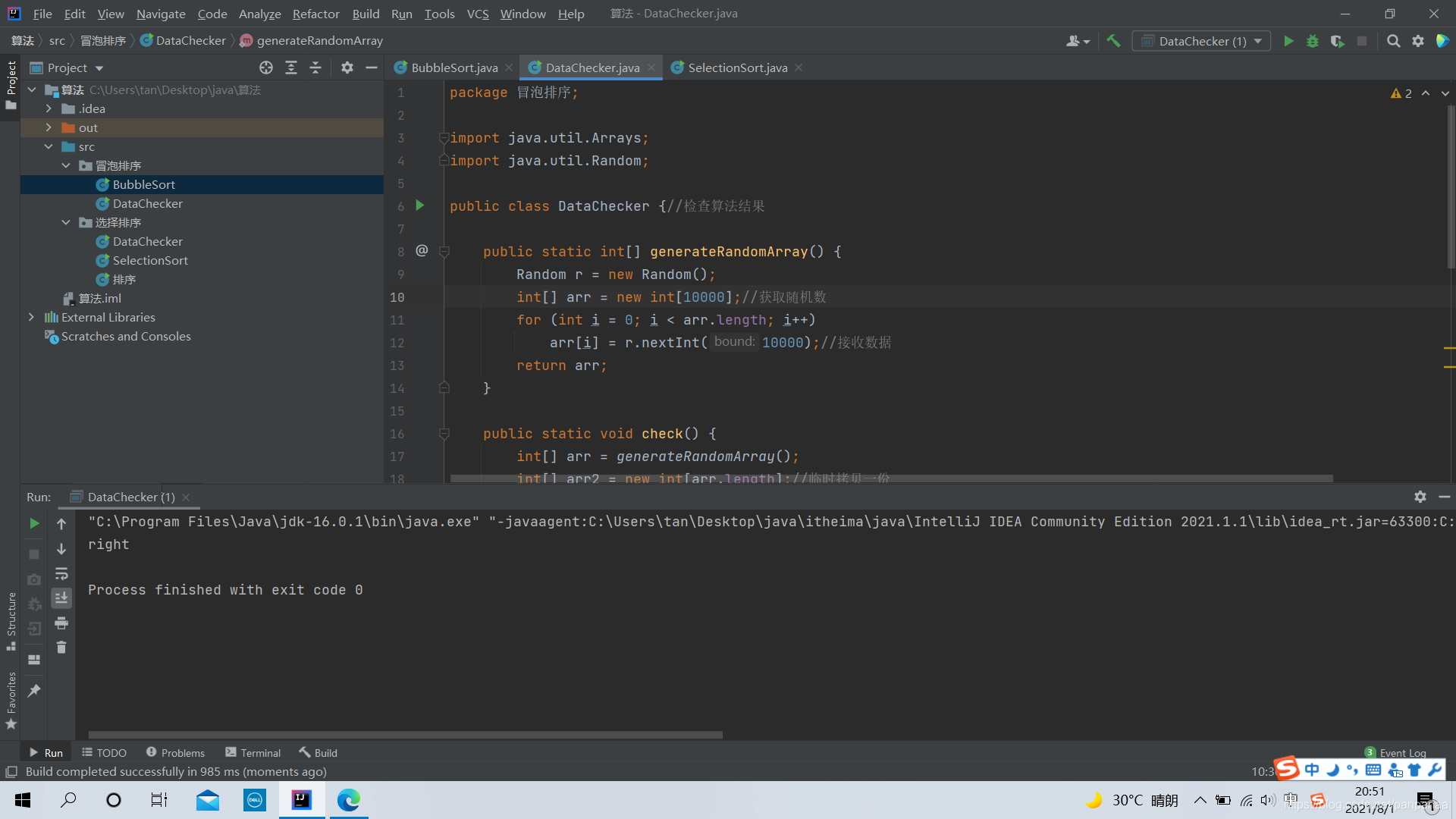This screenshot has width=1456, height=819.
Task: Open Project panel options gear
Action: point(347,67)
